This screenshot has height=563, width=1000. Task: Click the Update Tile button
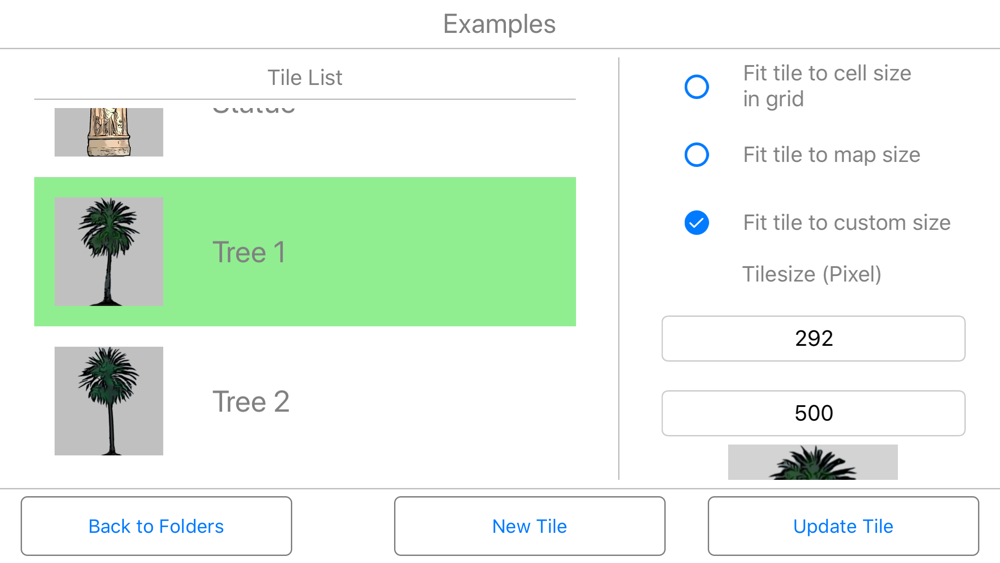[x=843, y=526]
